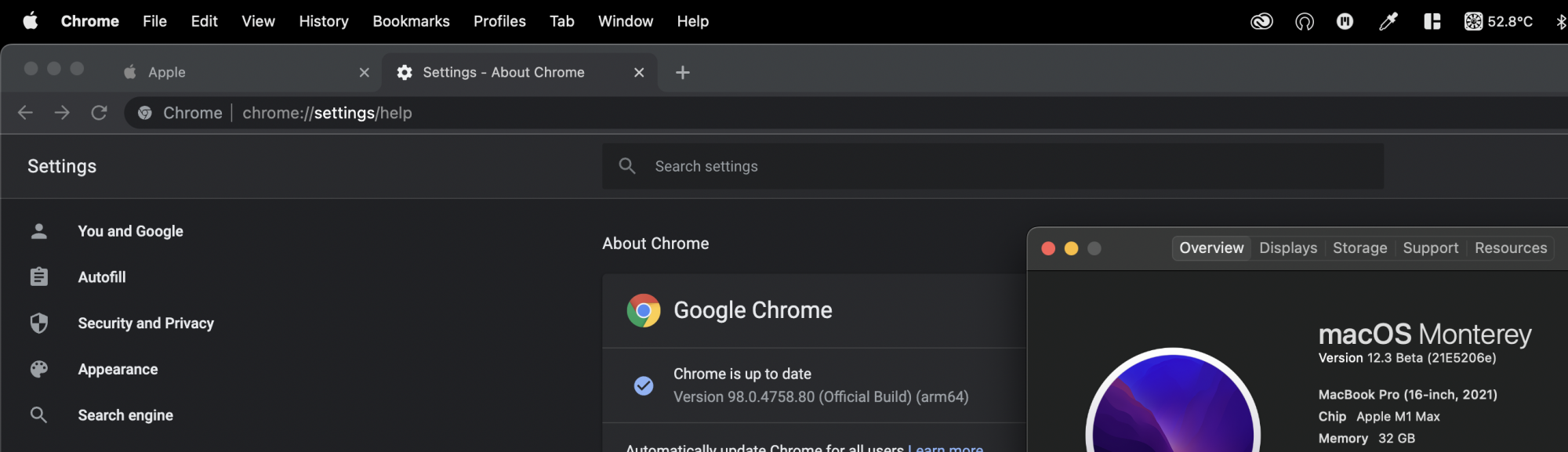
Task: Open You and Google settings
Action: click(130, 231)
